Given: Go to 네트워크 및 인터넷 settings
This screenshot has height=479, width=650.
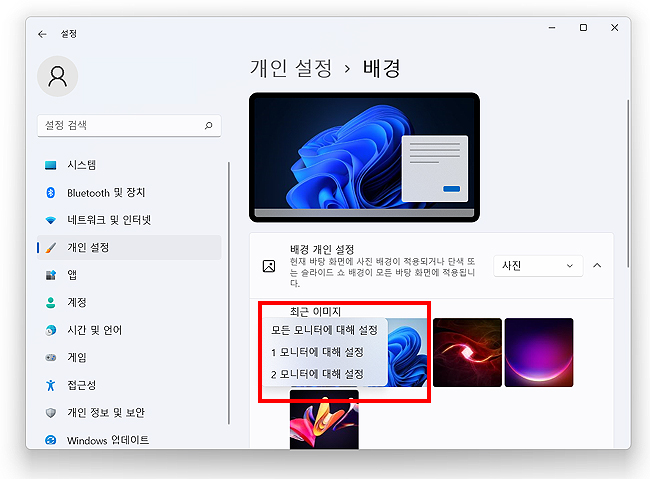Looking at the screenshot, I should [129, 220].
